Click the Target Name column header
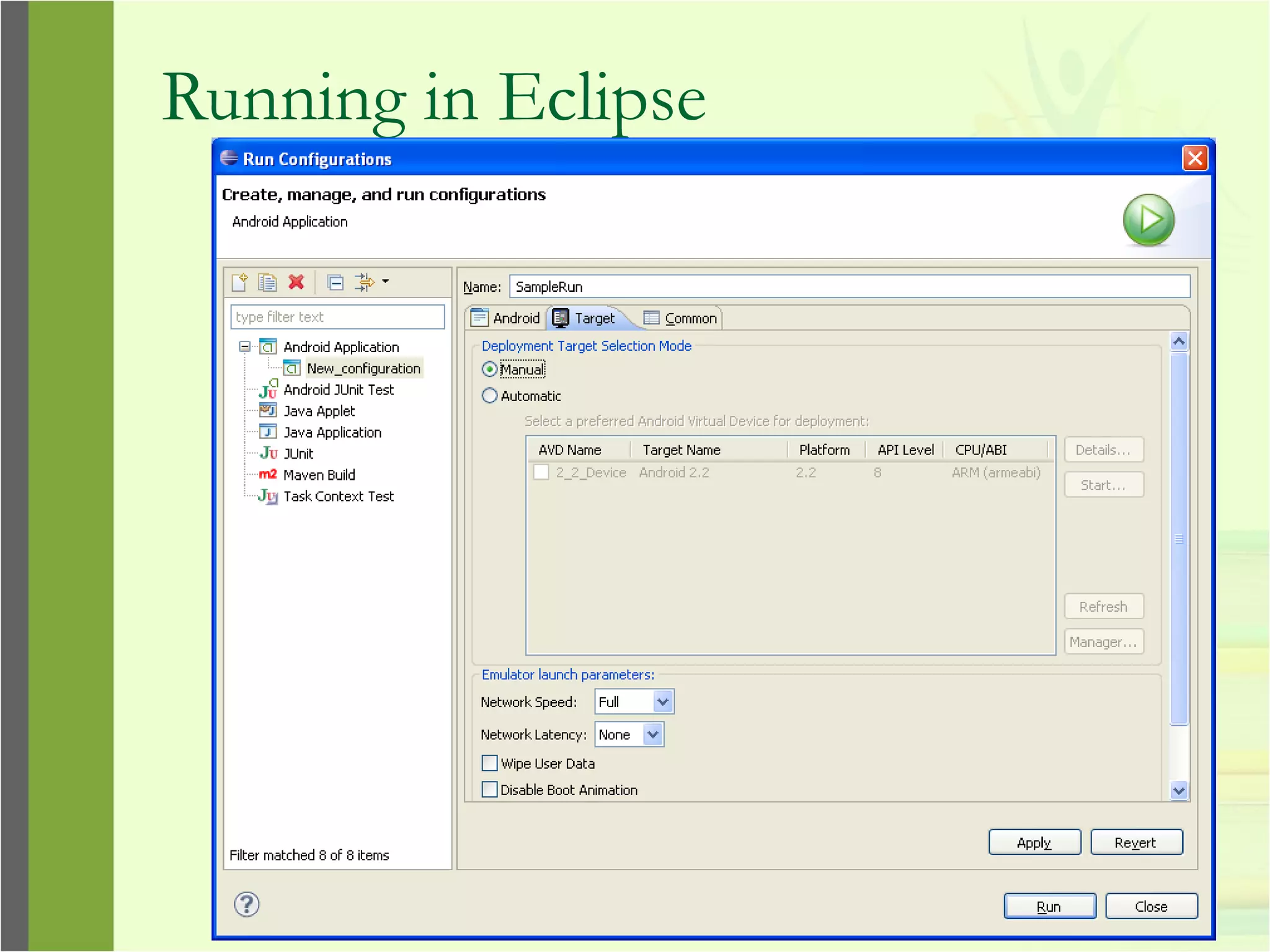The width and height of the screenshot is (1270, 952). click(x=709, y=450)
